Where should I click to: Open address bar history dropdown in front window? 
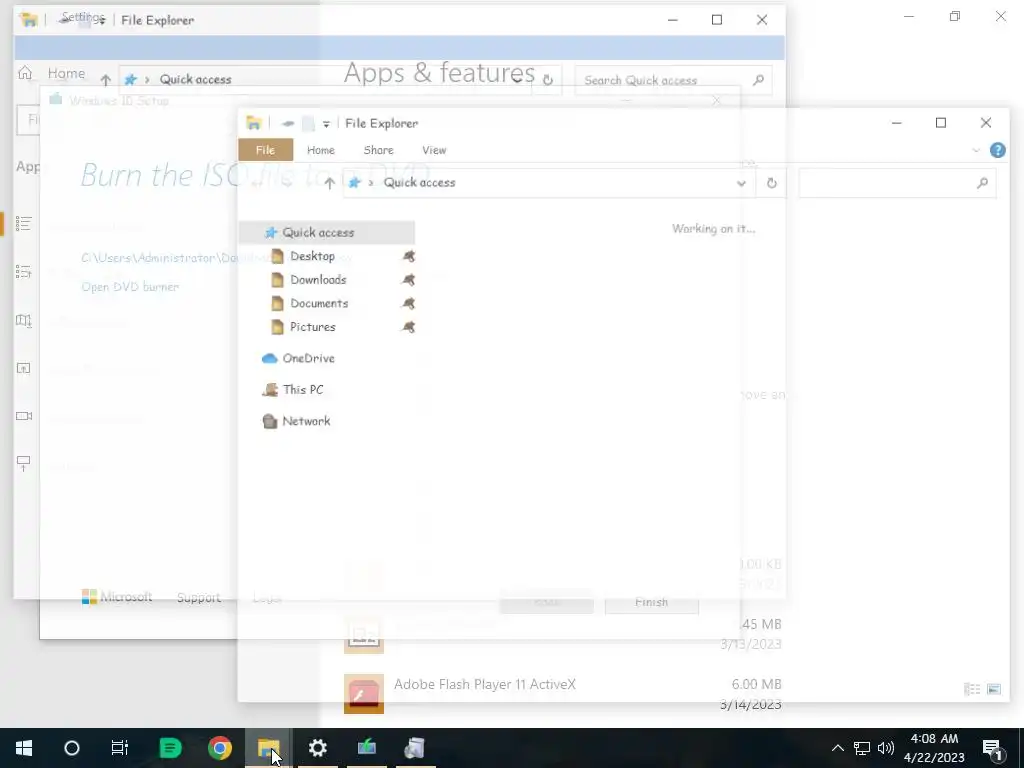coord(741,183)
